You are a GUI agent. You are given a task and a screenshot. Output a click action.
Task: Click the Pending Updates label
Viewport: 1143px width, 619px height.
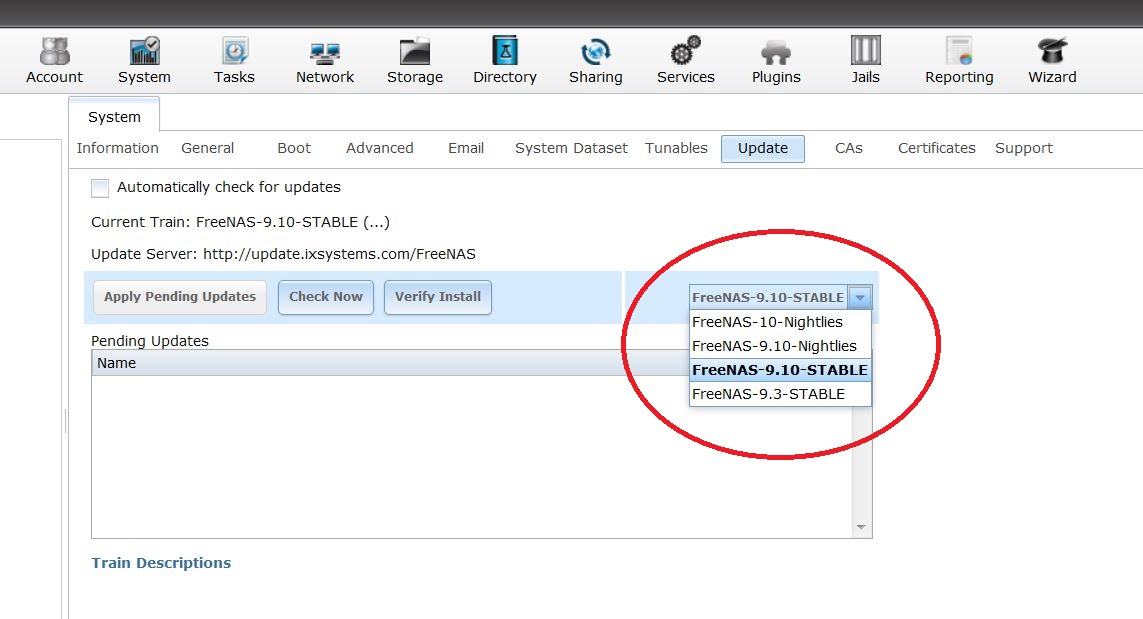click(149, 341)
